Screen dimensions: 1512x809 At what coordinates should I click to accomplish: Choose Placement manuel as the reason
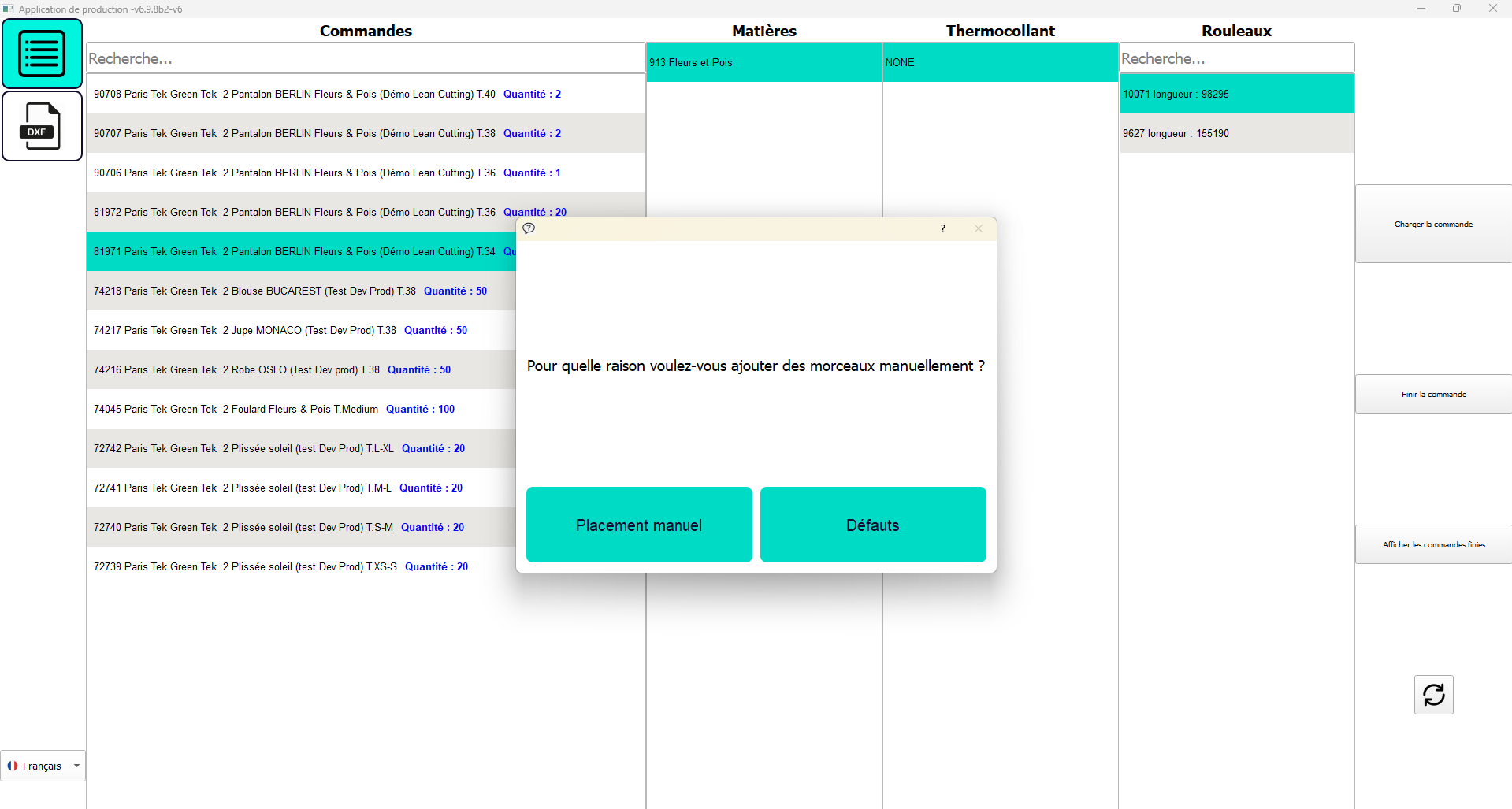(x=638, y=525)
